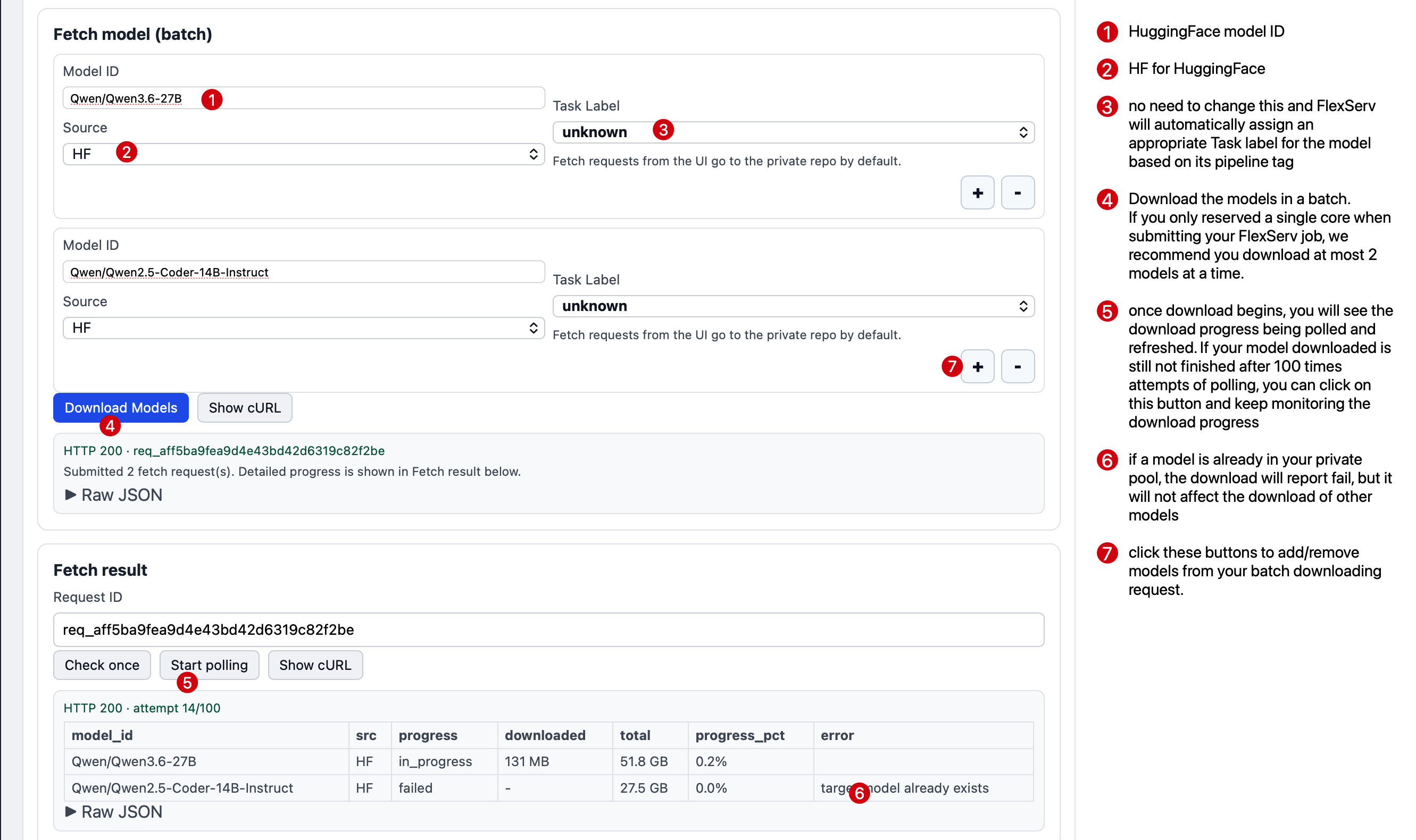Click the Qwen/Qwen3.6-27B cell in the result table
1416x840 pixels.
[x=206, y=761]
